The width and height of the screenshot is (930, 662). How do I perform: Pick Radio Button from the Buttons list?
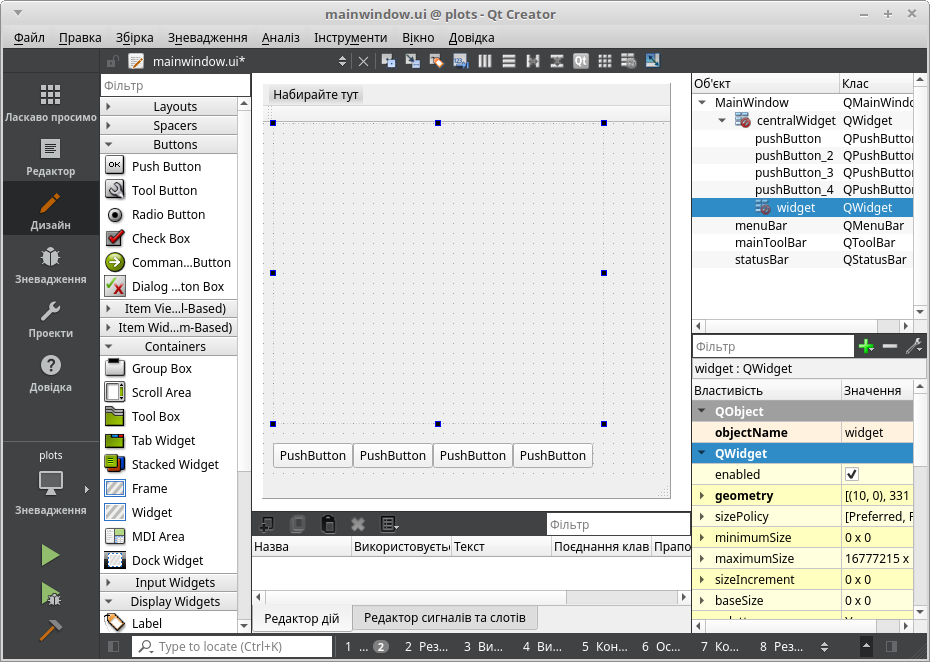click(167, 215)
